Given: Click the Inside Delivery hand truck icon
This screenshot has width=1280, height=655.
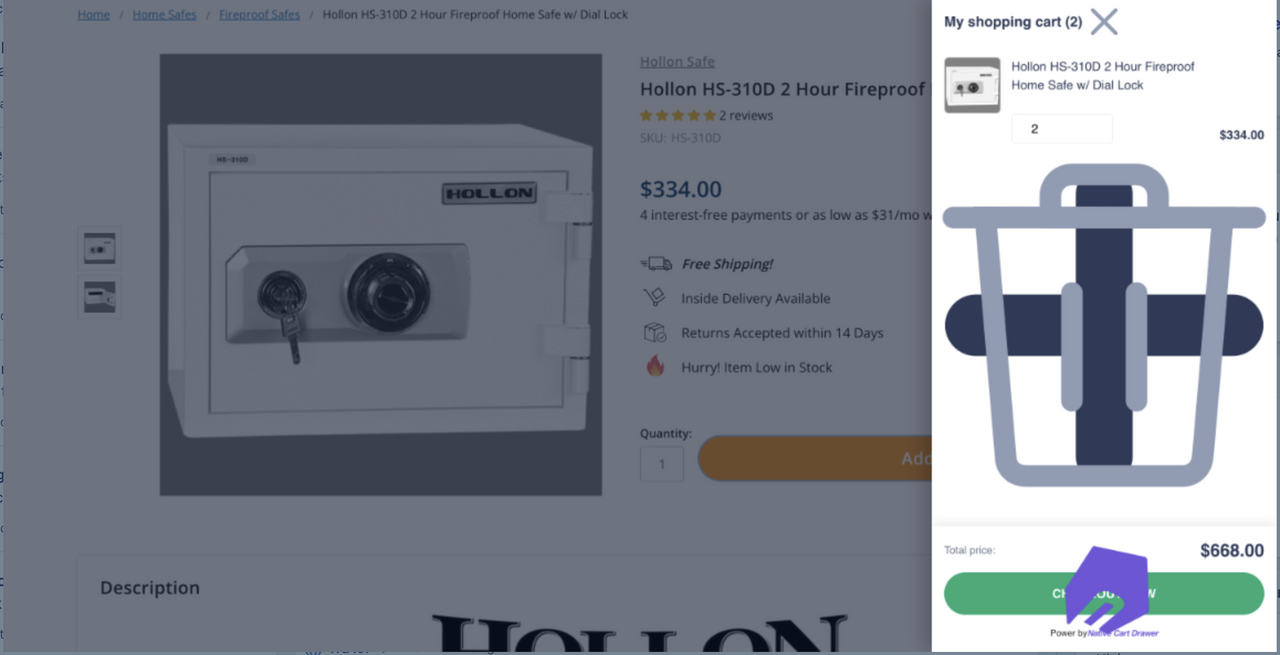Looking at the screenshot, I should (x=655, y=298).
